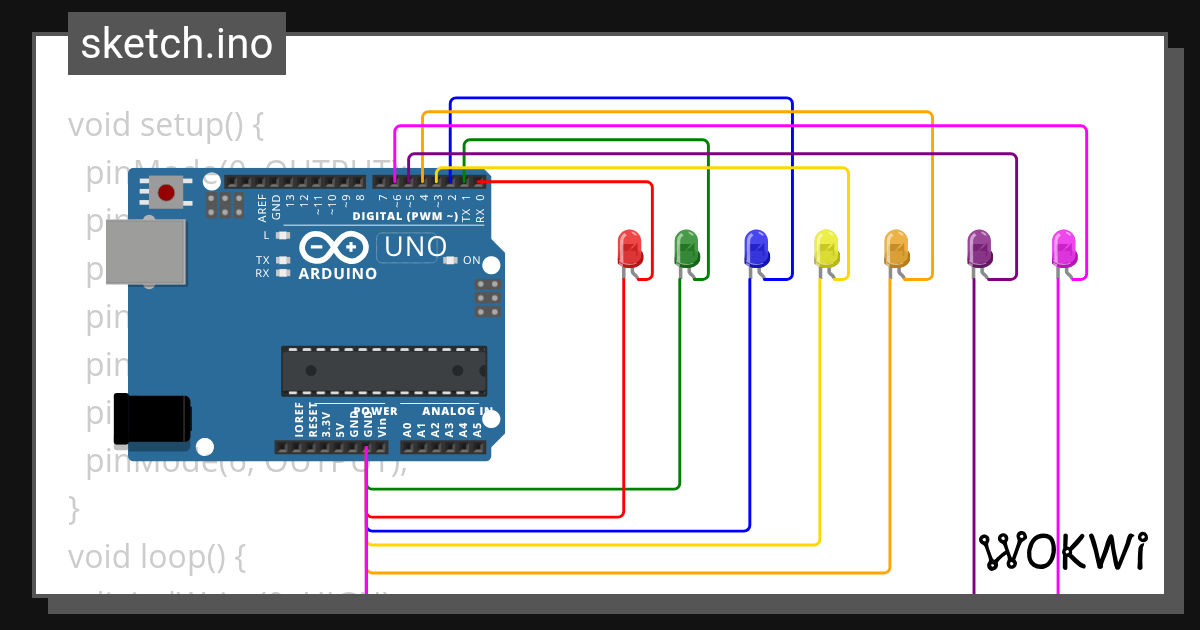
Task: Click the WOKWI logo
Action: coord(1063,551)
